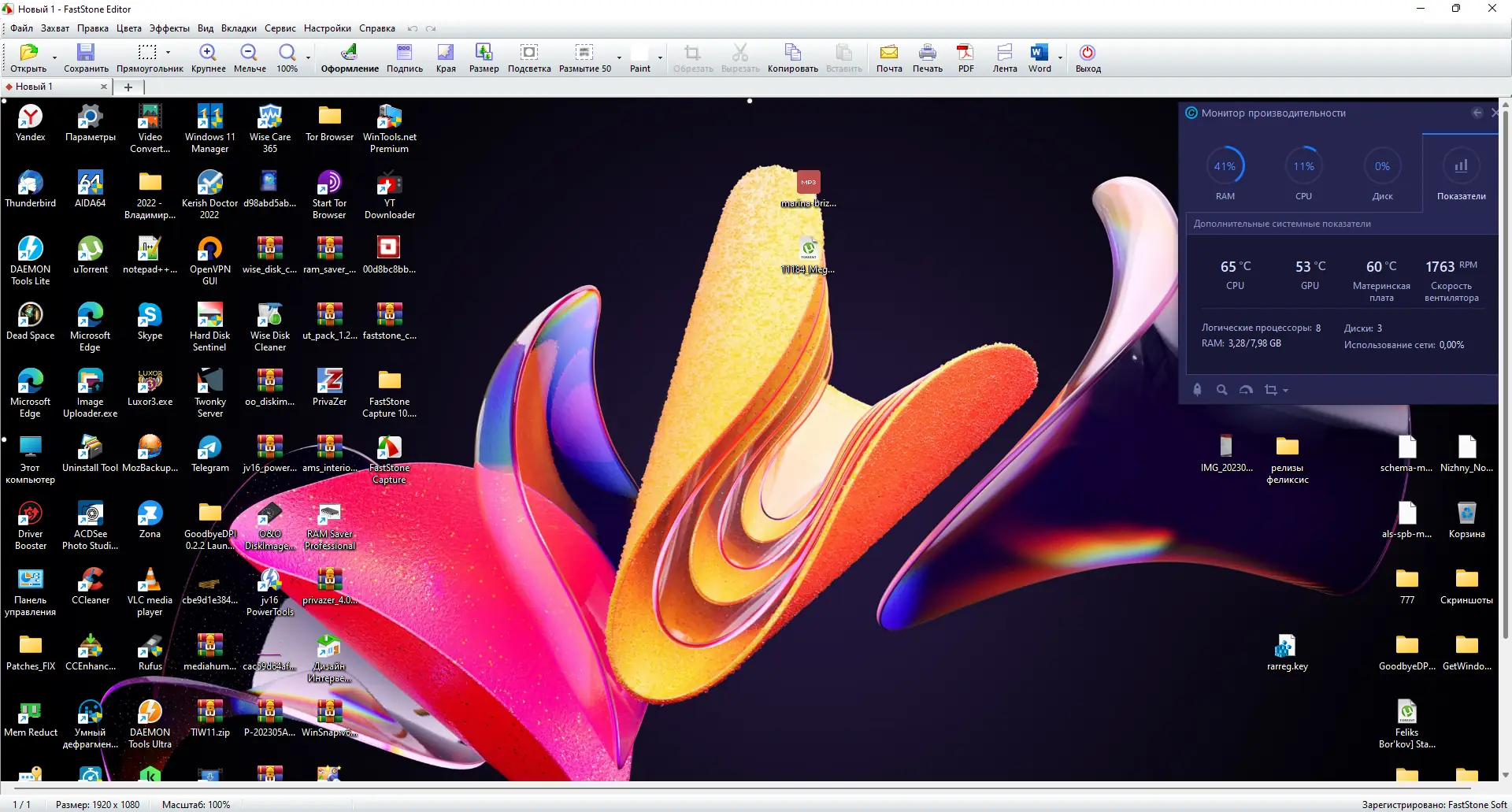Image resolution: width=1512 pixels, height=812 pixels.
Task: Open the Правка menu
Action: pyautogui.click(x=93, y=28)
